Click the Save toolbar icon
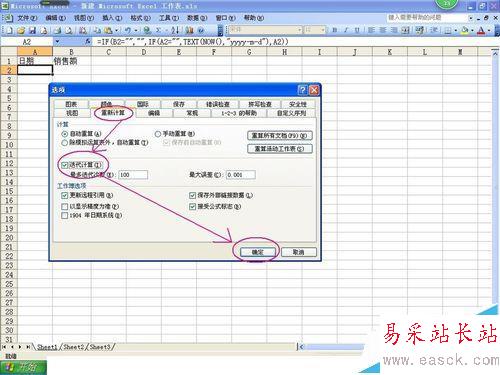This screenshot has width=500, height=375. pyautogui.click(x=32, y=31)
